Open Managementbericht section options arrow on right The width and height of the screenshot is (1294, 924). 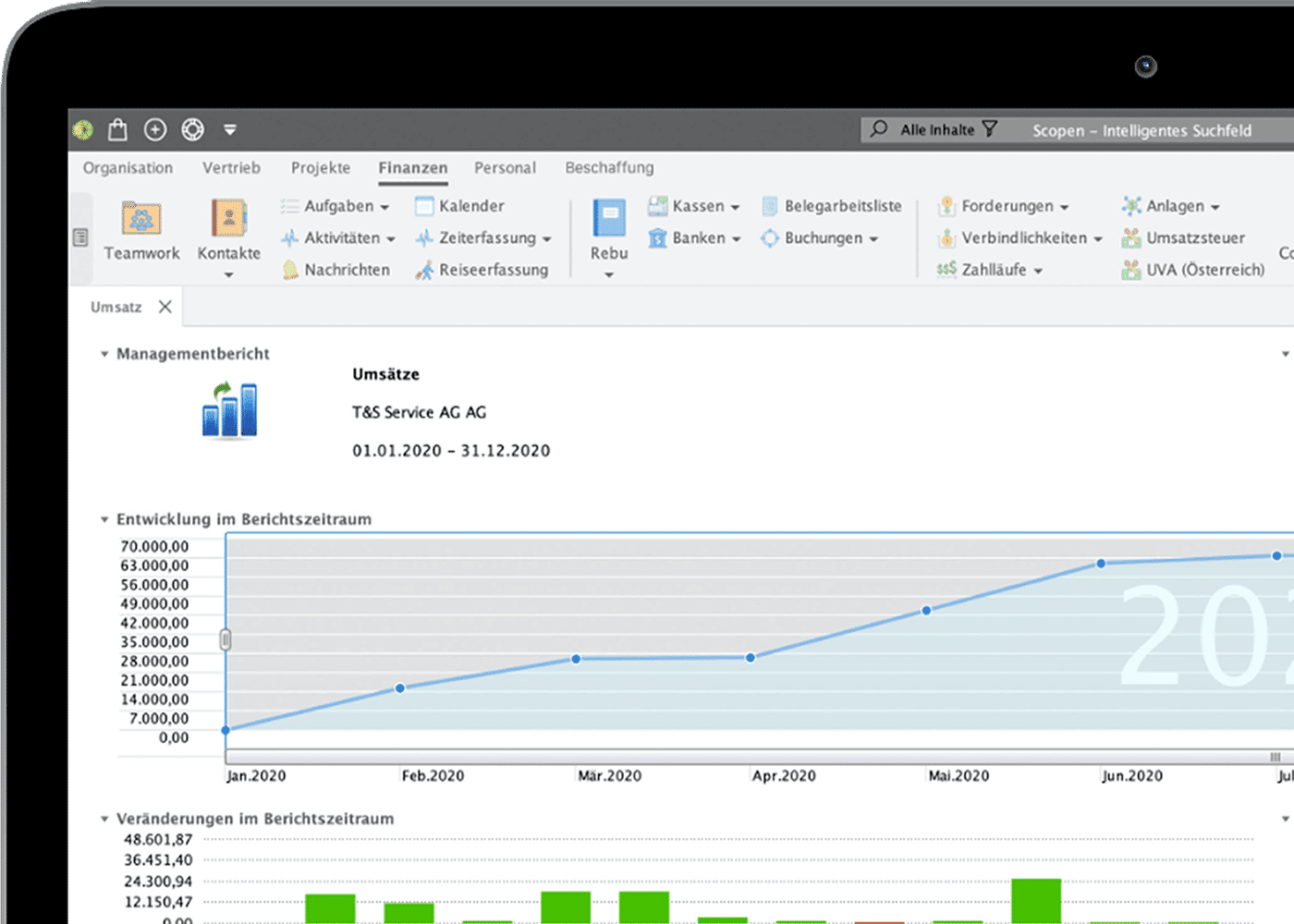(x=1285, y=354)
